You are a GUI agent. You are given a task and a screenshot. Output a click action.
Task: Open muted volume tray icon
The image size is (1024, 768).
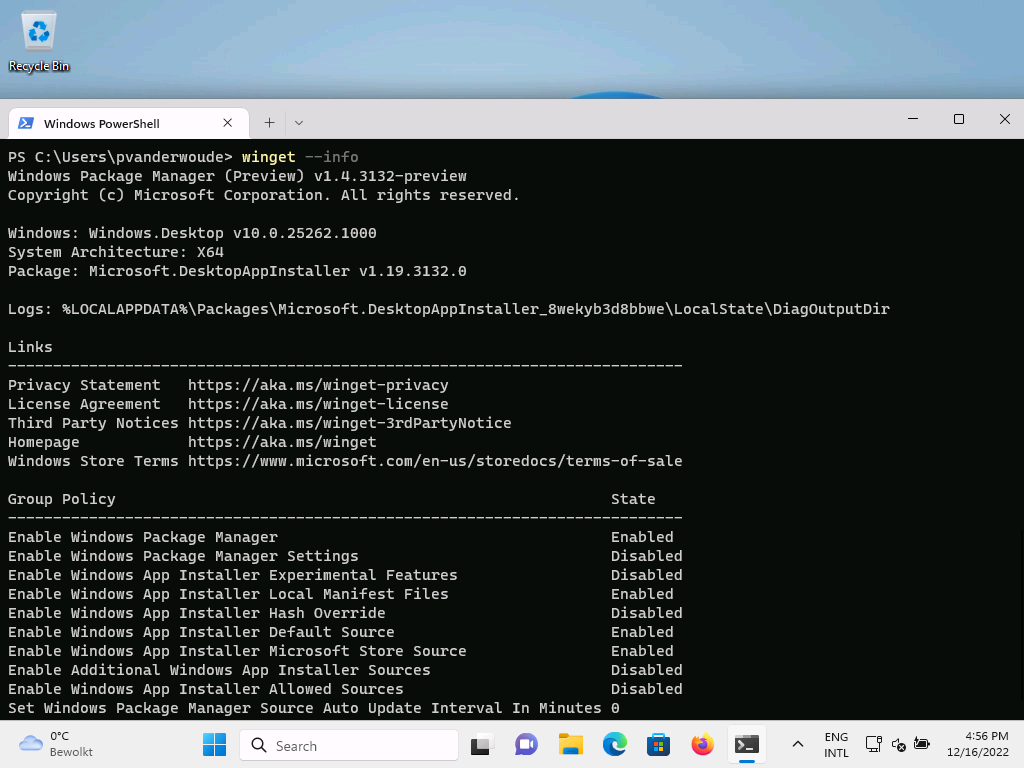pos(898,744)
